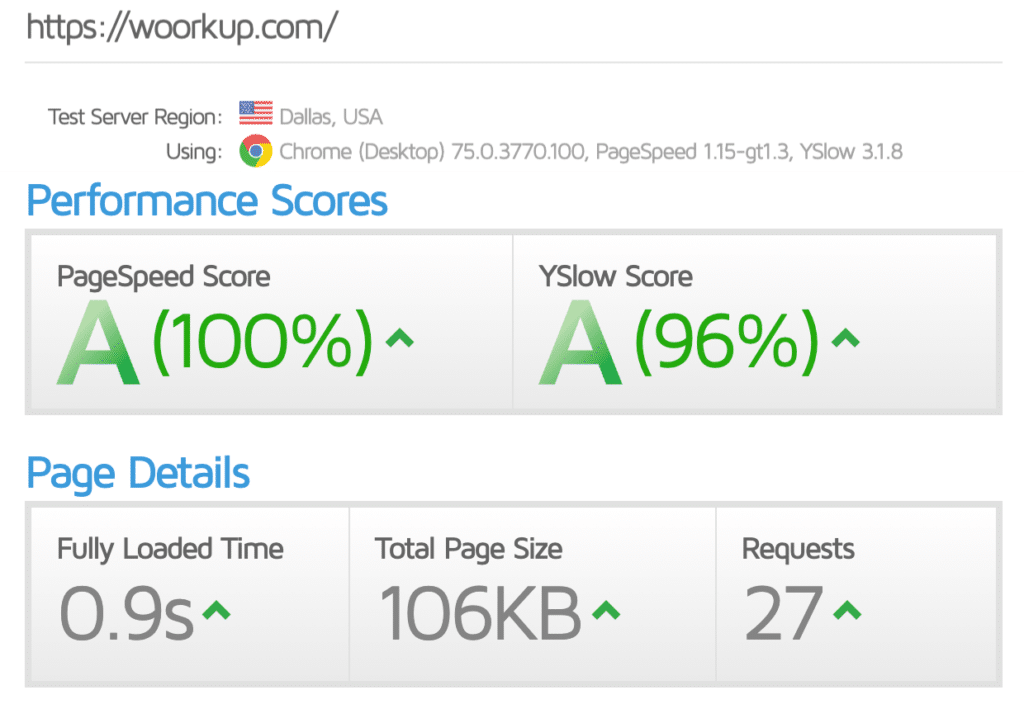Click the Chrome (Desktop) 75.0.3770.100 version text
The image size is (1024, 704).
point(432,152)
